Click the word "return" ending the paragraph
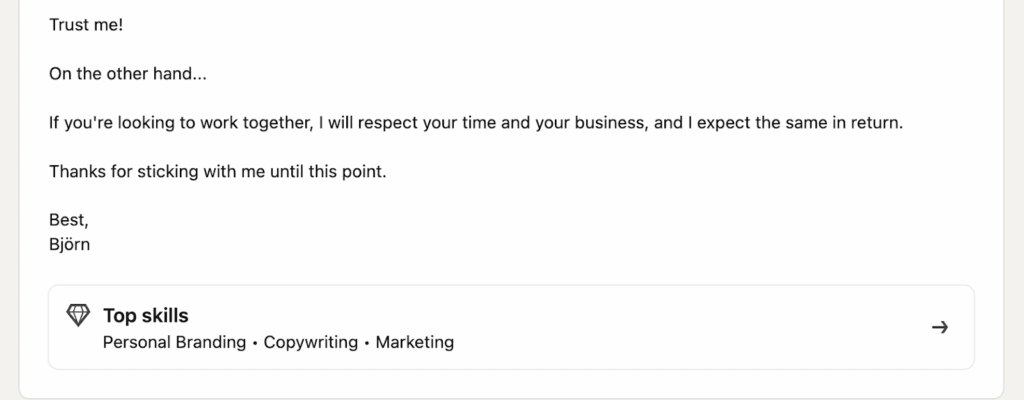Viewport: 1024px width, 400px height. [876, 123]
